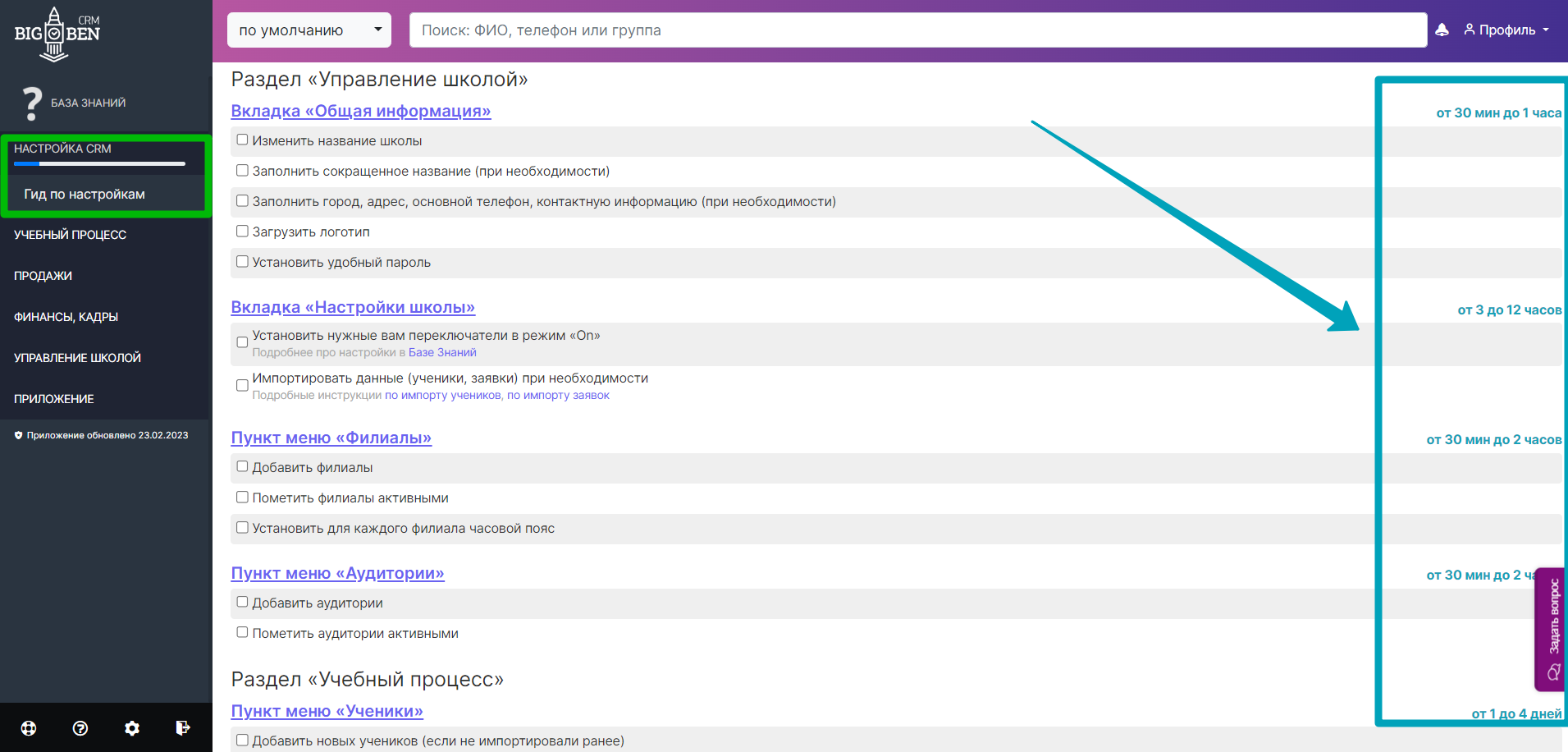Screen dimensions: 1568x752
Task: Open settings via the gear icon
Action: (x=132, y=728)
